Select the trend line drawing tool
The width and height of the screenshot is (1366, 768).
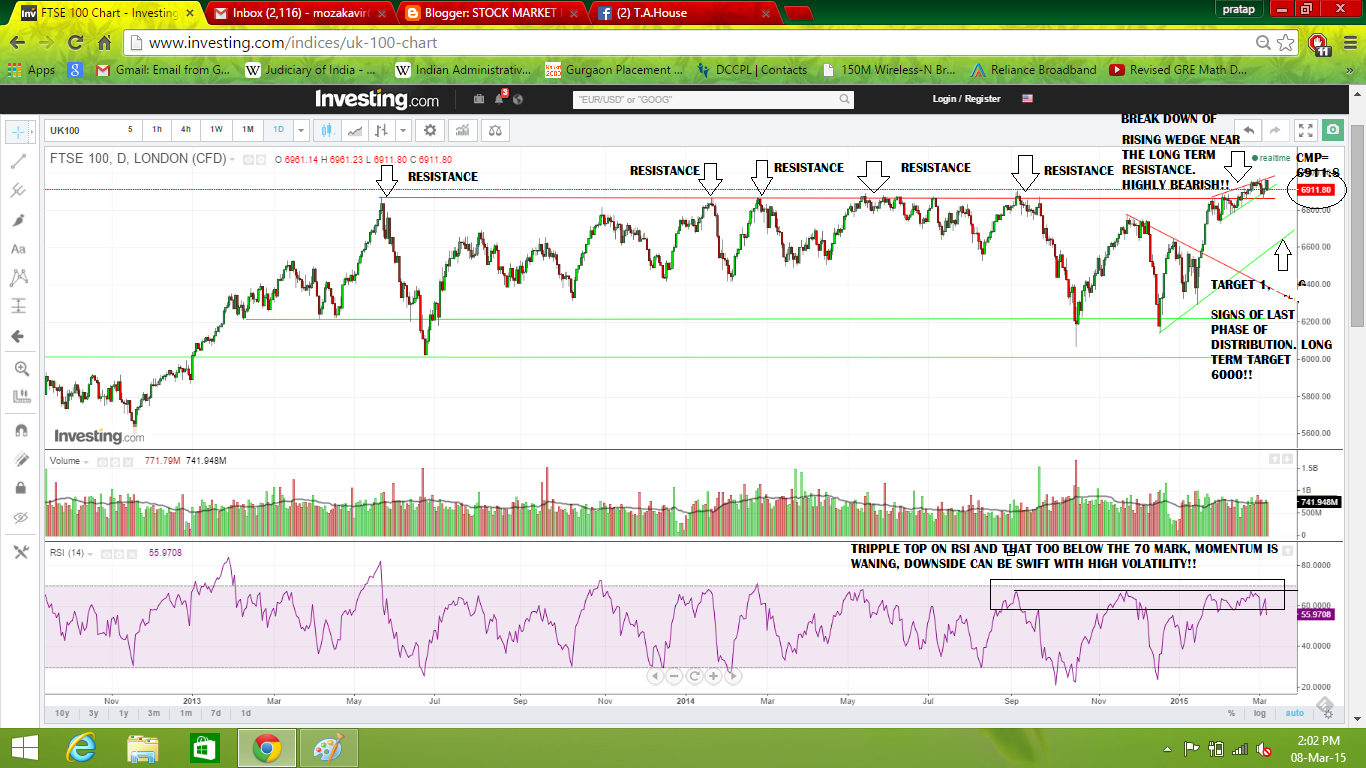pos(20,160)
